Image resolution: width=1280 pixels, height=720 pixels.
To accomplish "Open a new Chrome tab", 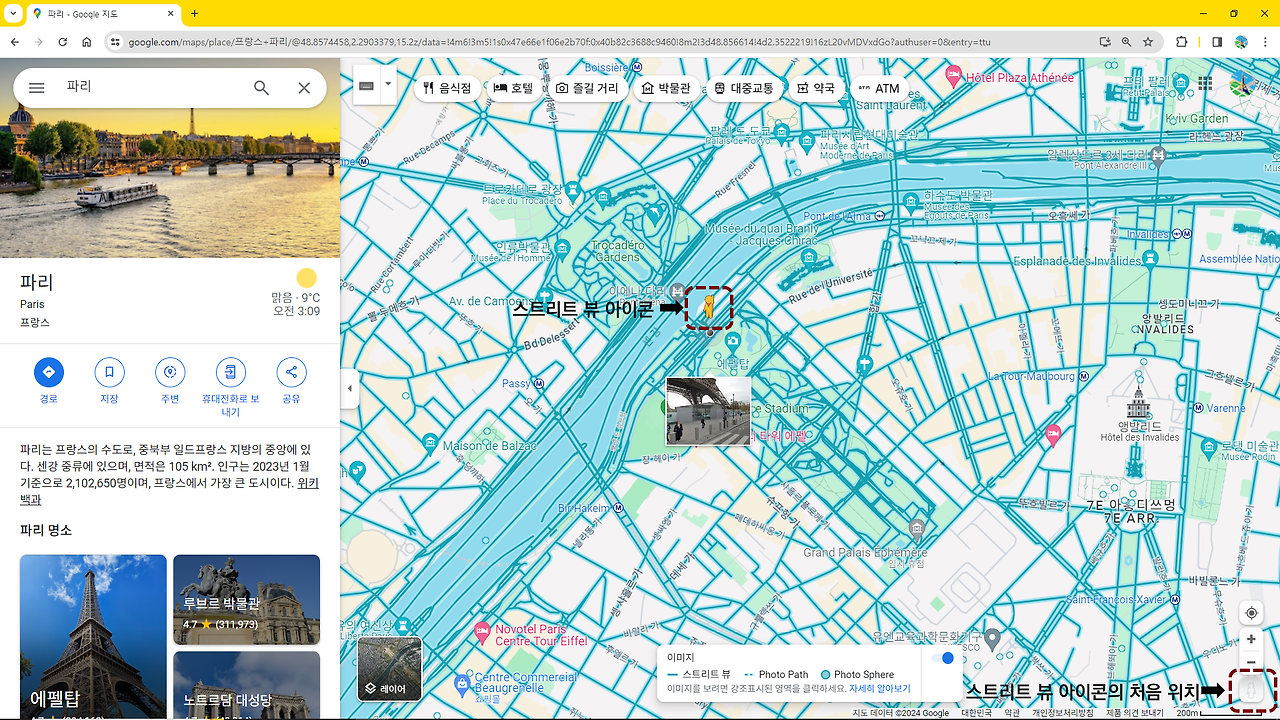I will (194, 14).
